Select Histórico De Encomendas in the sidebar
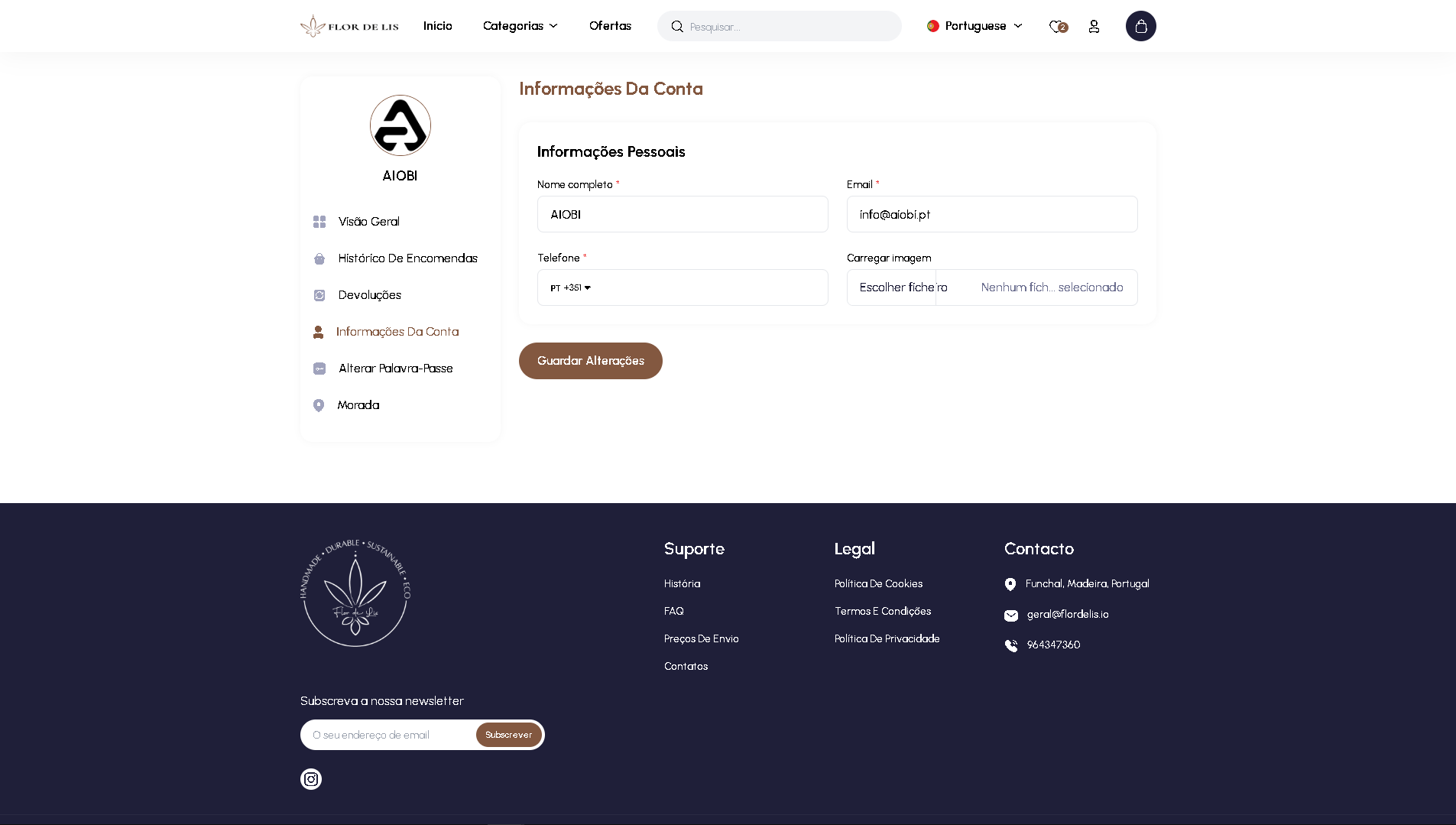Viewport: 1456px width, 825px height. pyautogui.click(x=407, y=258)
